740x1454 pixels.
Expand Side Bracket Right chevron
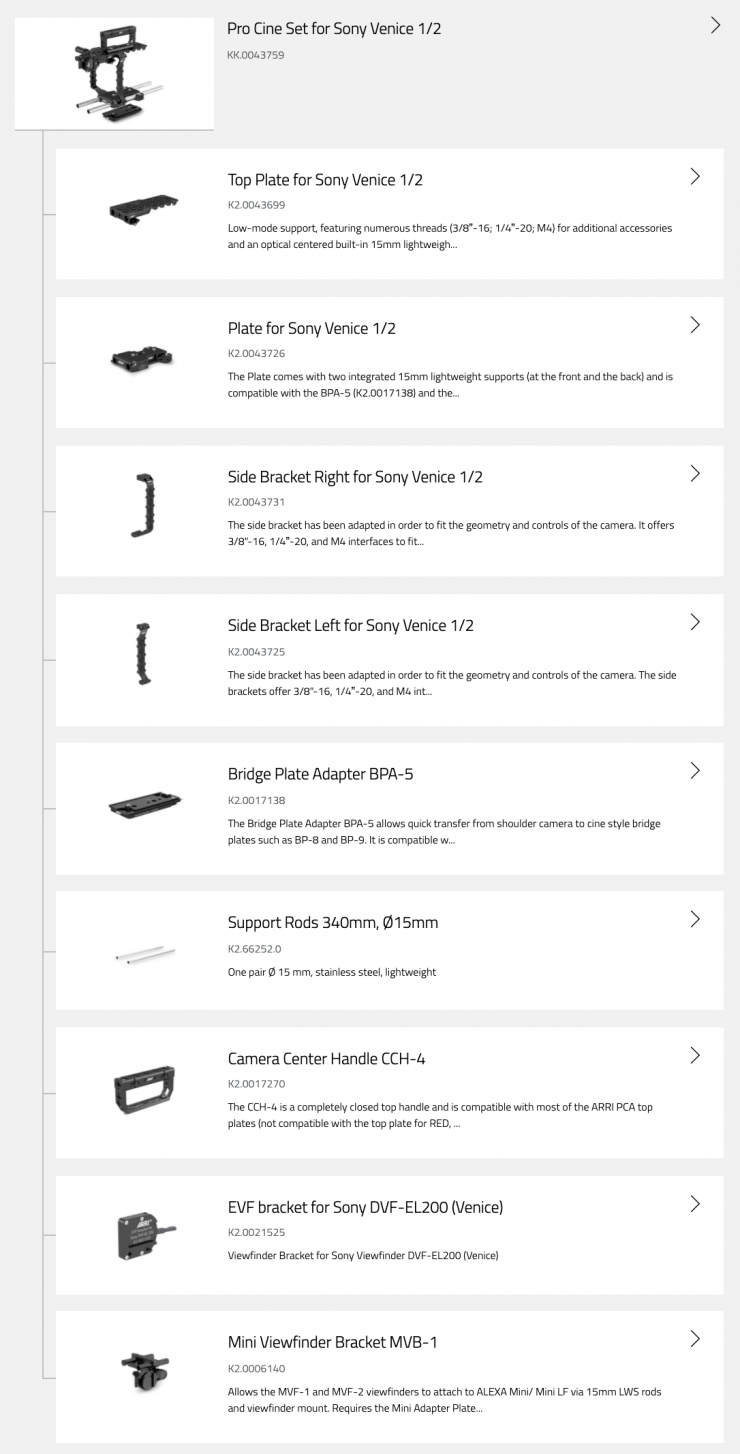[695, 474]
